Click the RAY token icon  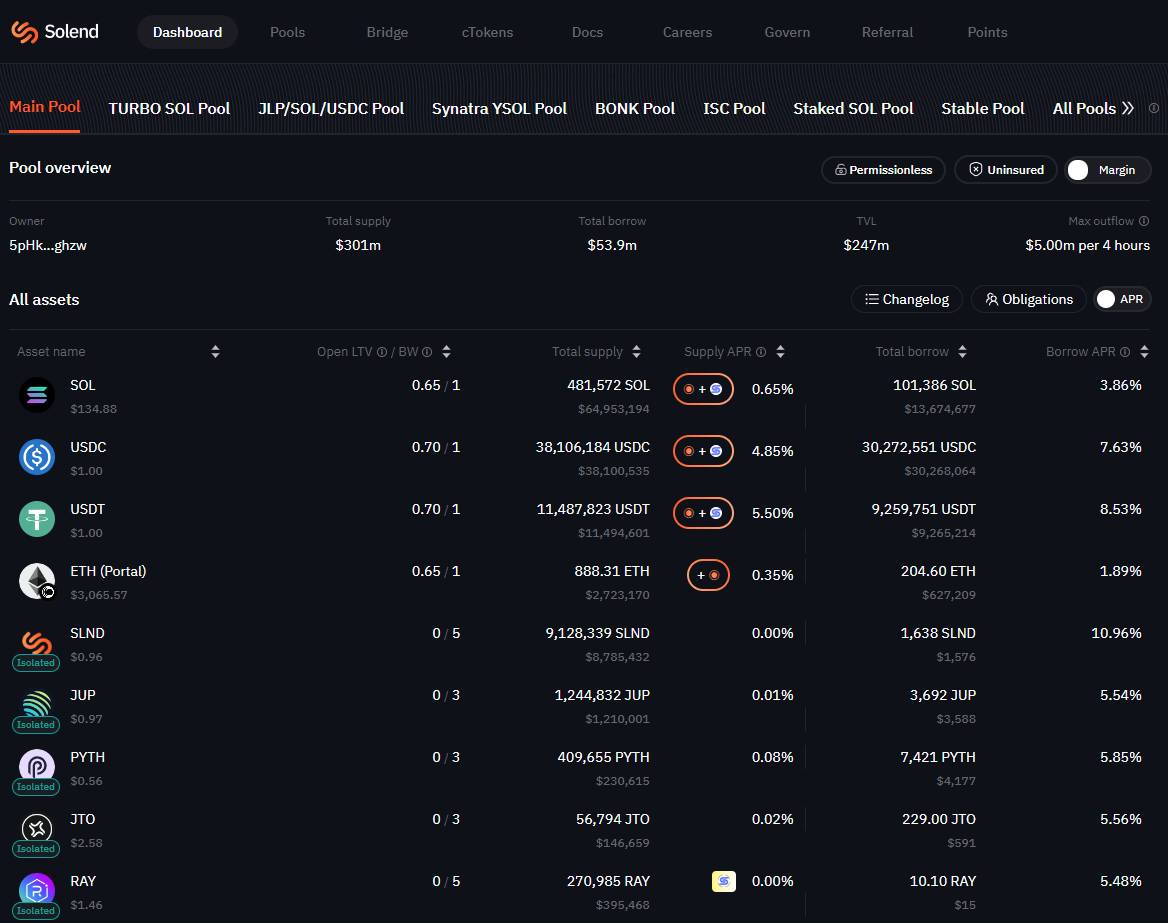tap(36, 889)
